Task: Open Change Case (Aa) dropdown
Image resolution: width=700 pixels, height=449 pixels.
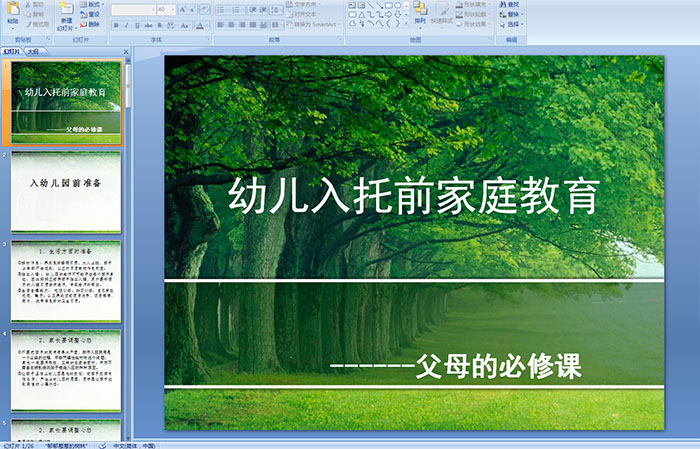Action: click(x=185, y=25)
